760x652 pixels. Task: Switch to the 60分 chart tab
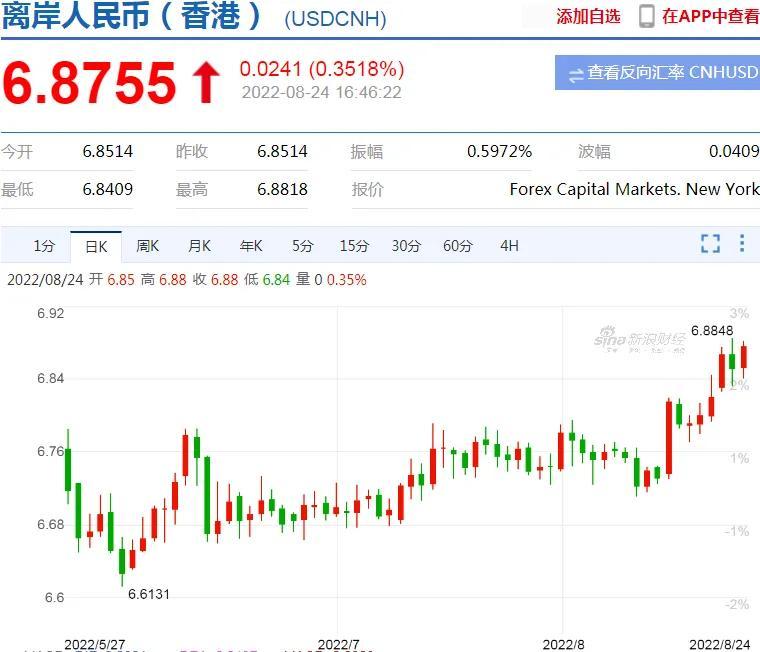pos(458,246)
